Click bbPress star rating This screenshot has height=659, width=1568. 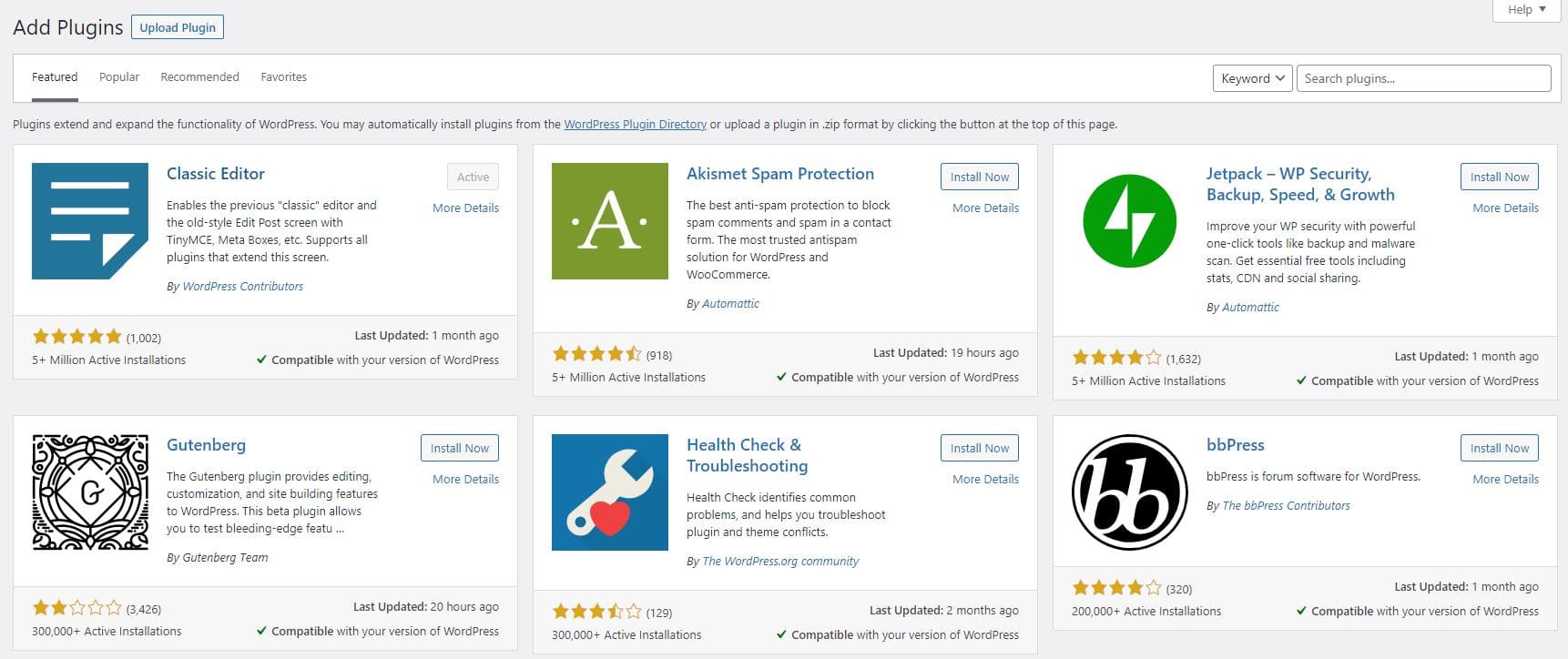tap(1116, 588)
